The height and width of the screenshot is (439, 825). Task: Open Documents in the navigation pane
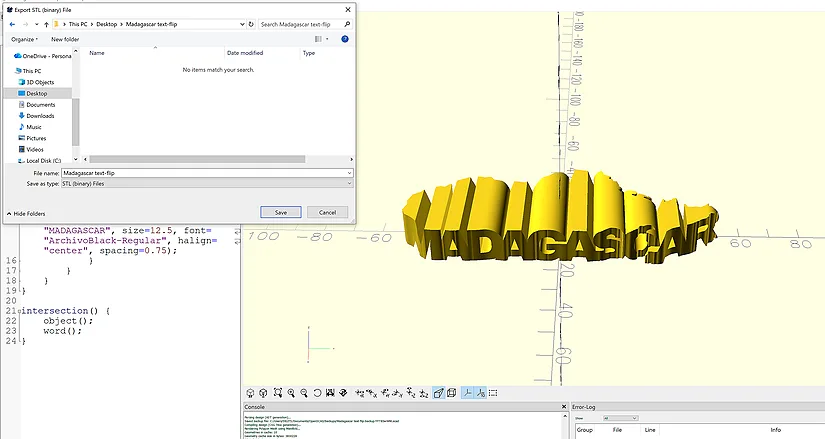(x=36, y=105)
